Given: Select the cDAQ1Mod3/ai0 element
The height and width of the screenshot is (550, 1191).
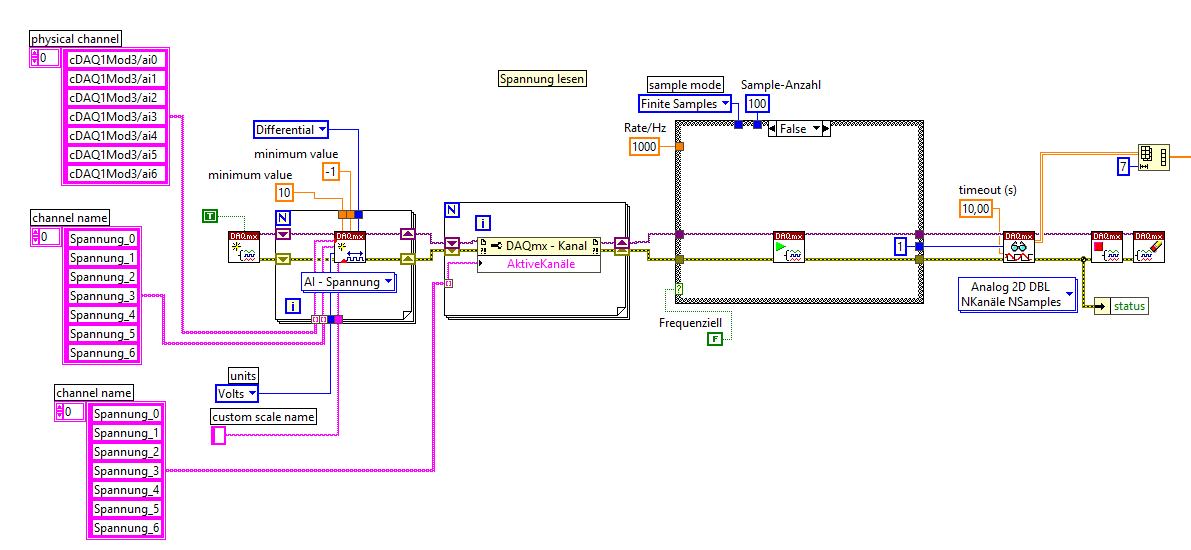Looking at the screenshot, I should pyautogui.click(x=116, y=60).
